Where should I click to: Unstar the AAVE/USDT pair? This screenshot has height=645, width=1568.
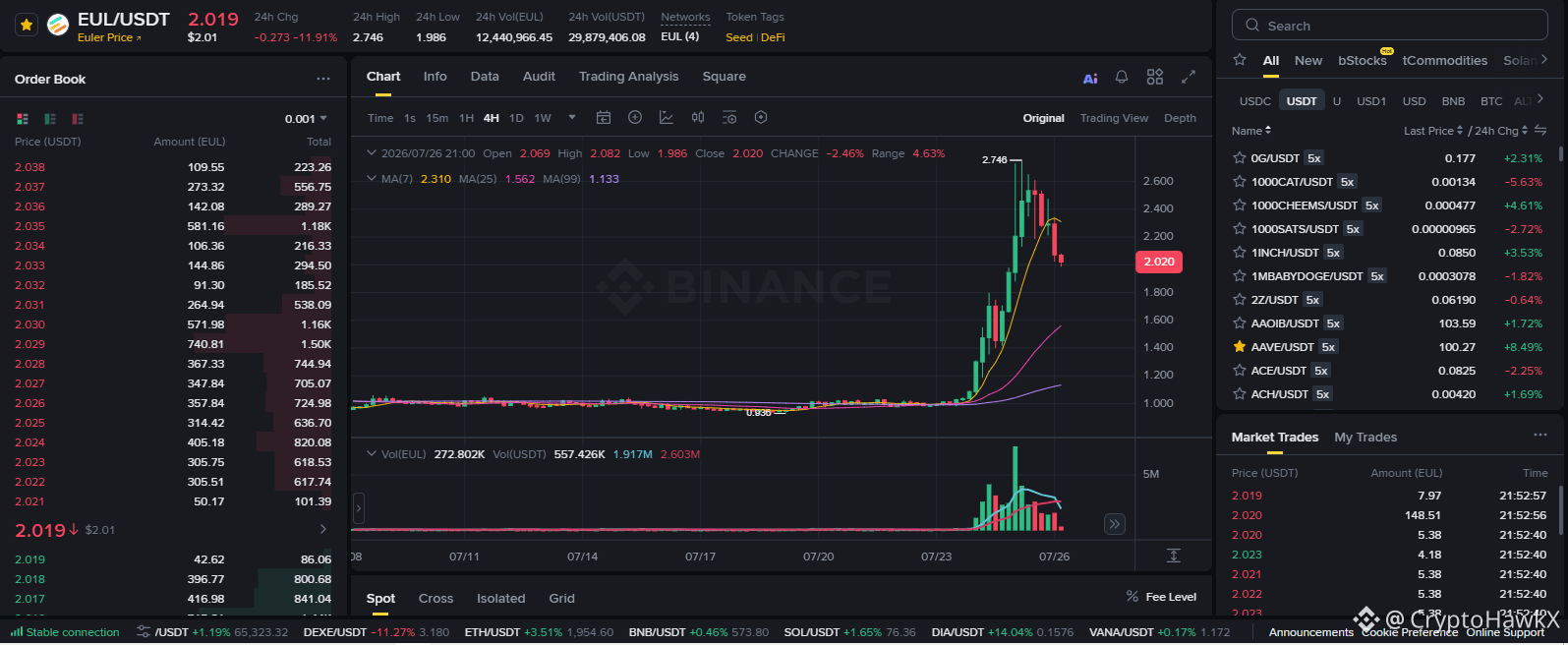(x=1240, y=347)
